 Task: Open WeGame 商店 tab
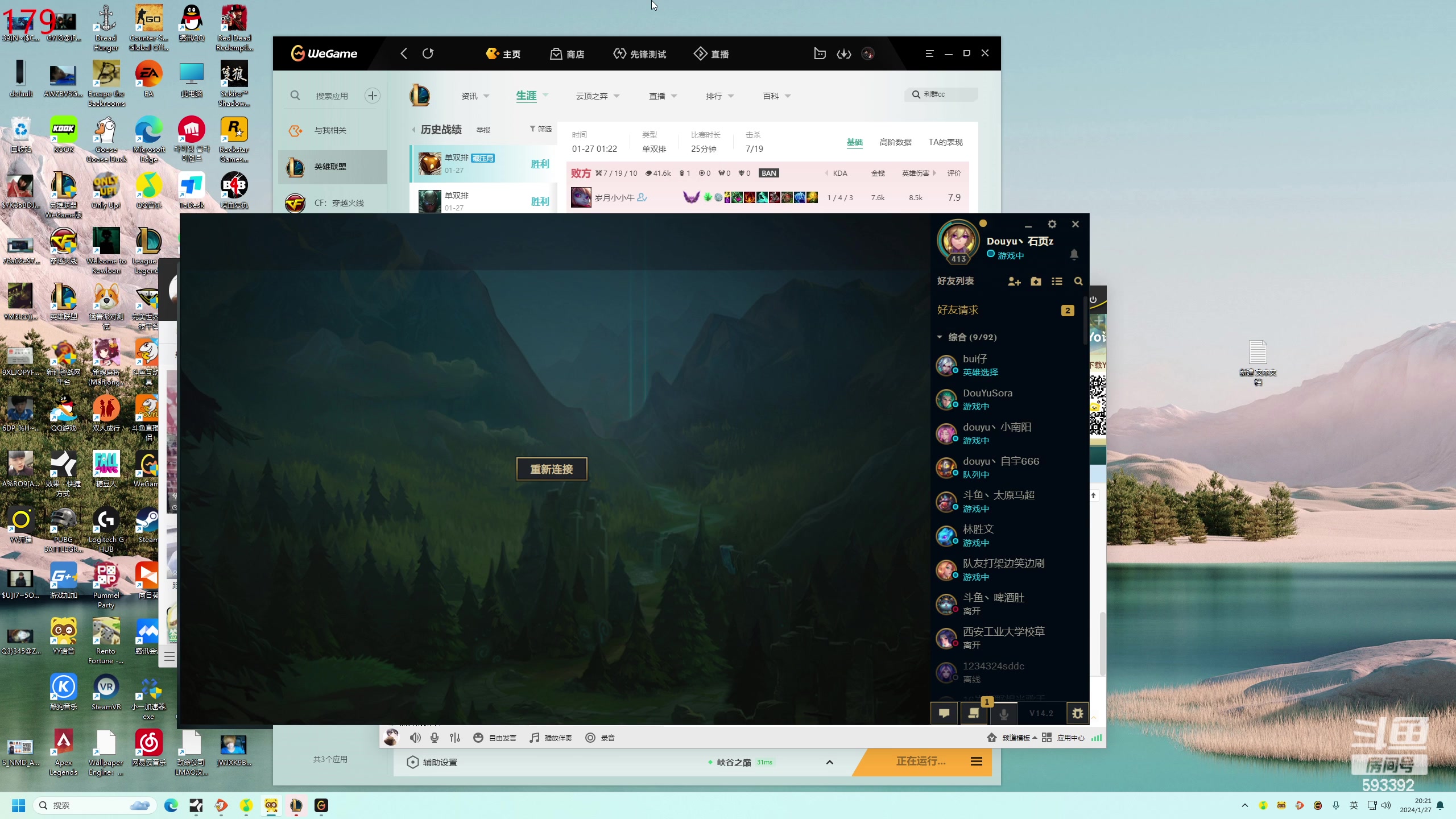(x=567, y=54)
